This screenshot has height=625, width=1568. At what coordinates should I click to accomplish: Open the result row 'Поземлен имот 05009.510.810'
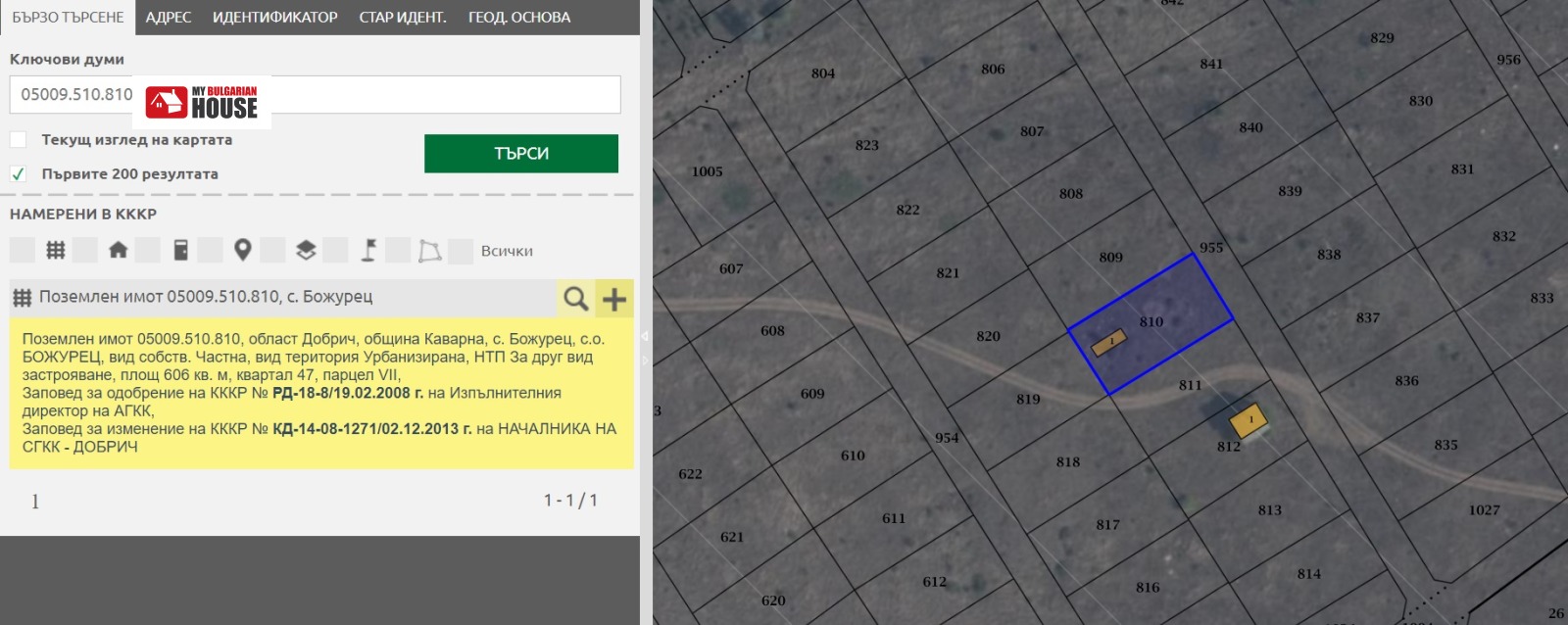pos(206,297)
